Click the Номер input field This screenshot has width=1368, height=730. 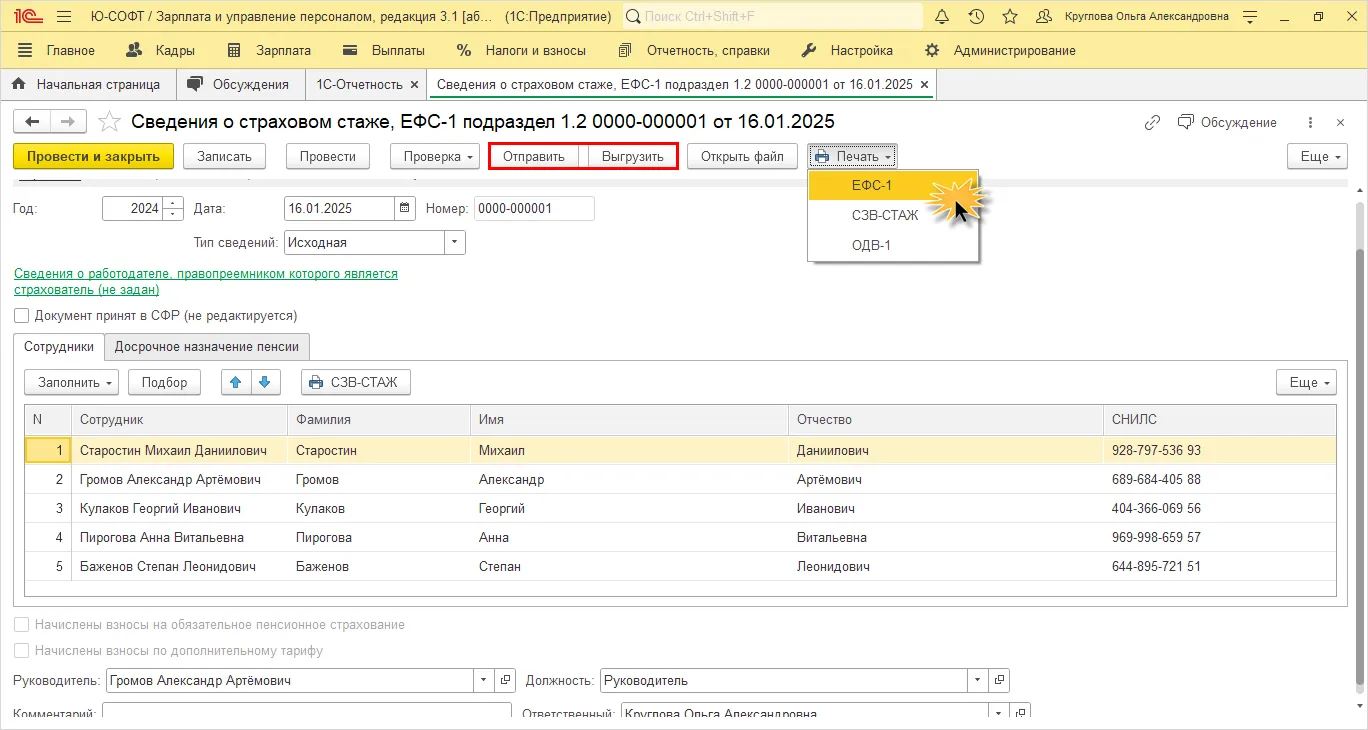pyautogui.click(x=534, y=208)
